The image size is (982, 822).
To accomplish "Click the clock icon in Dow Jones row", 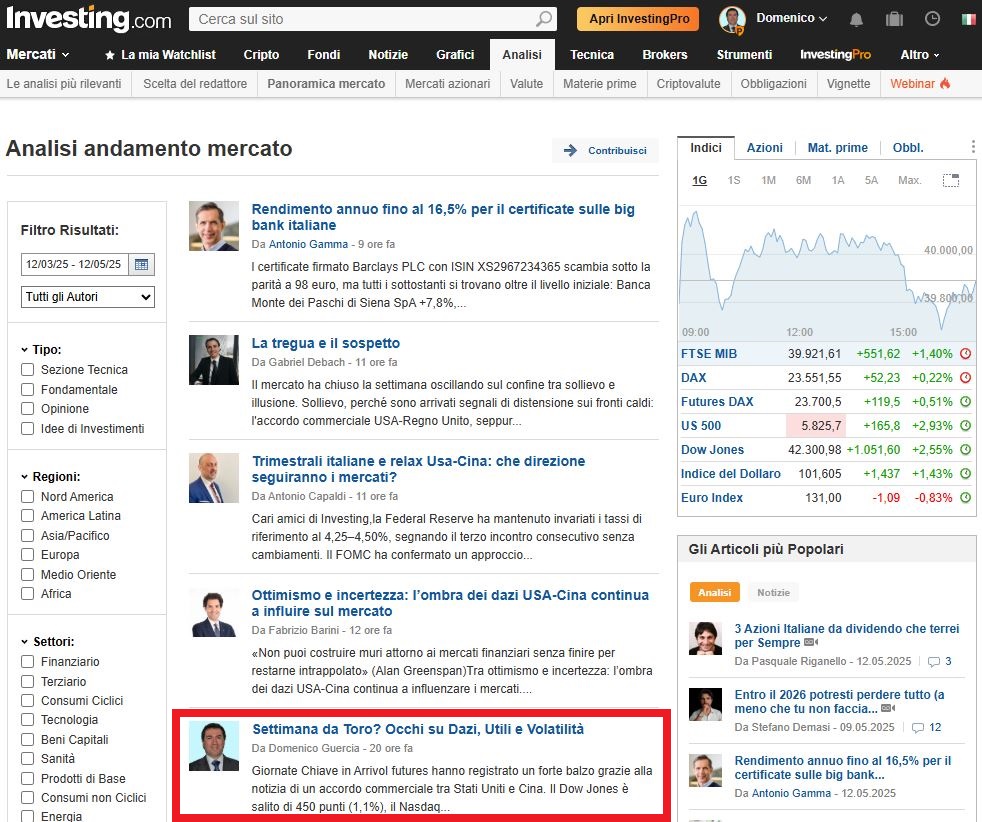I will [966, 450].
